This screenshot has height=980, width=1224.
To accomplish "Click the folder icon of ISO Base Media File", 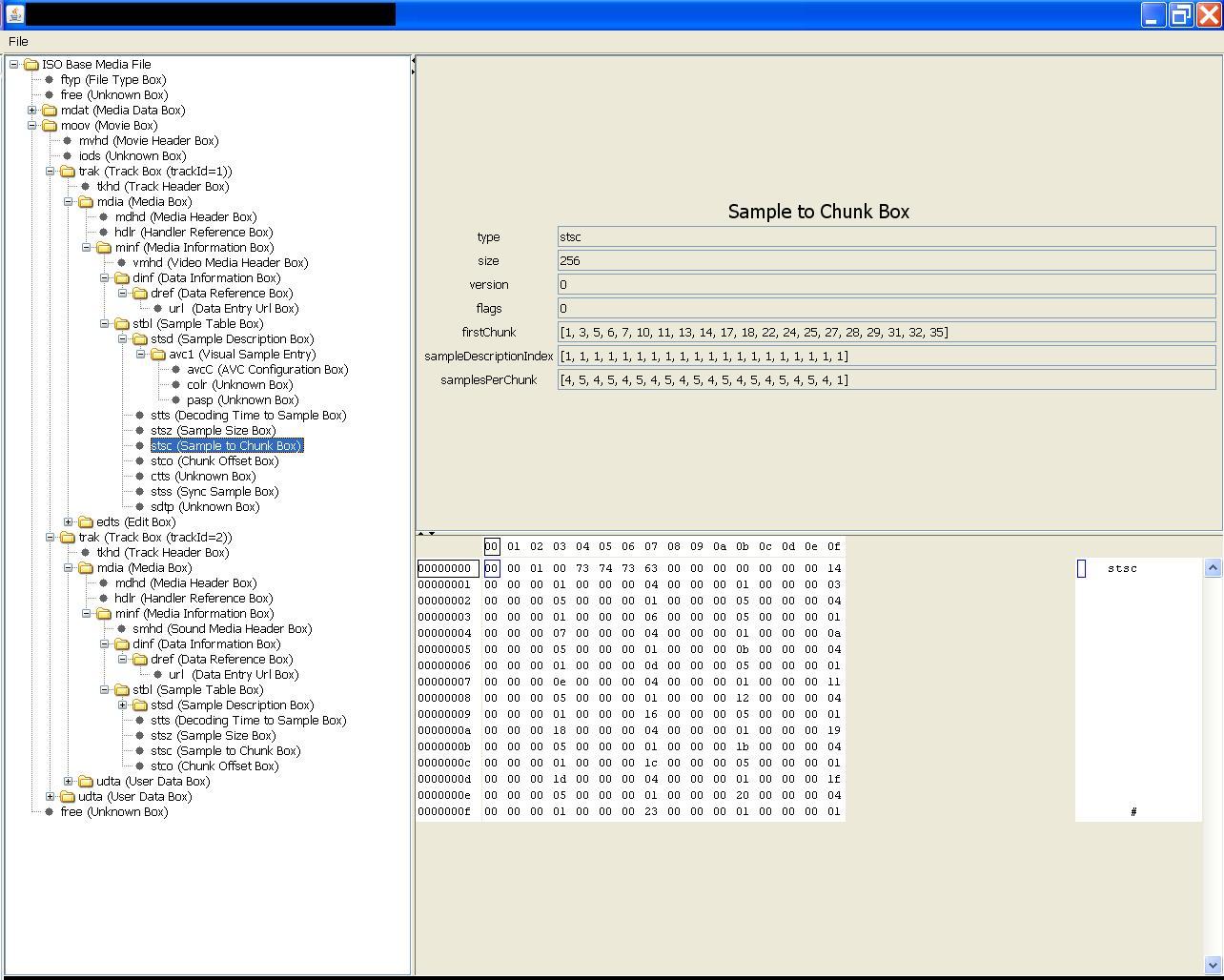I will pyautogui.click(x=31, y=64).
